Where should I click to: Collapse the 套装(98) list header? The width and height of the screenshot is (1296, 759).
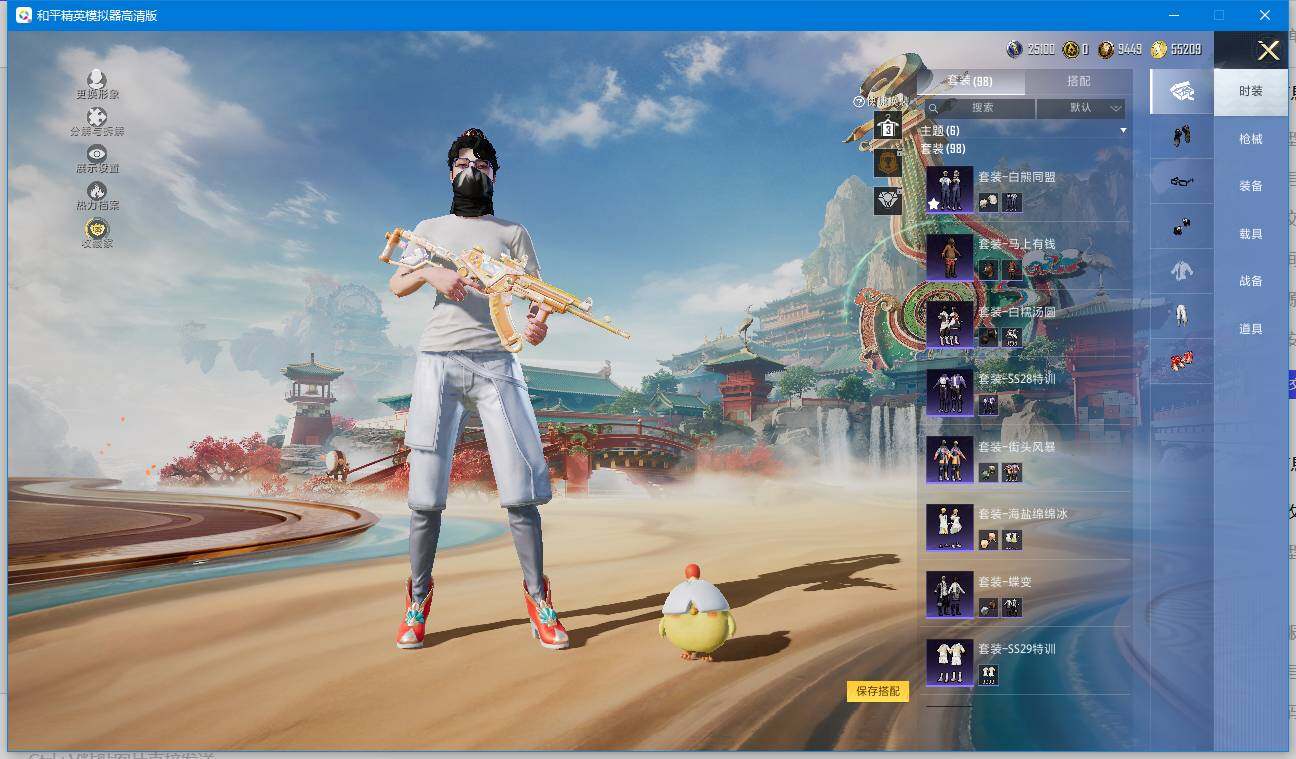tap(942, 149)
